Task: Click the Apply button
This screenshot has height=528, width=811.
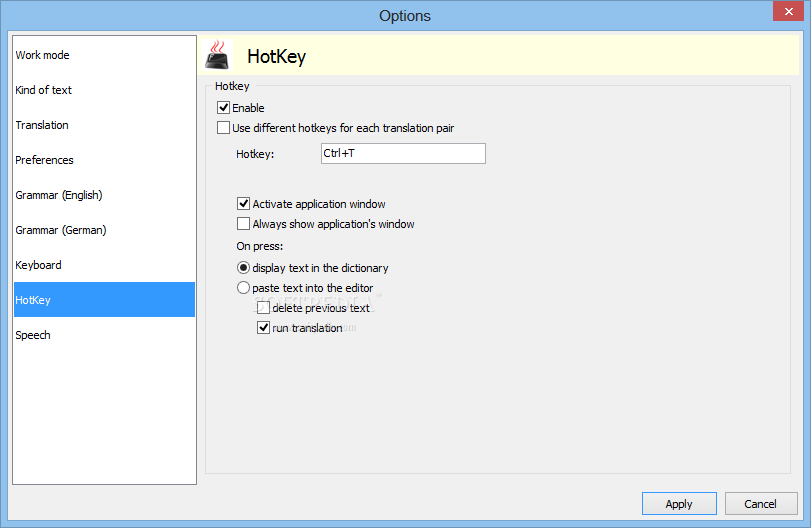Action: coord(679,504)
